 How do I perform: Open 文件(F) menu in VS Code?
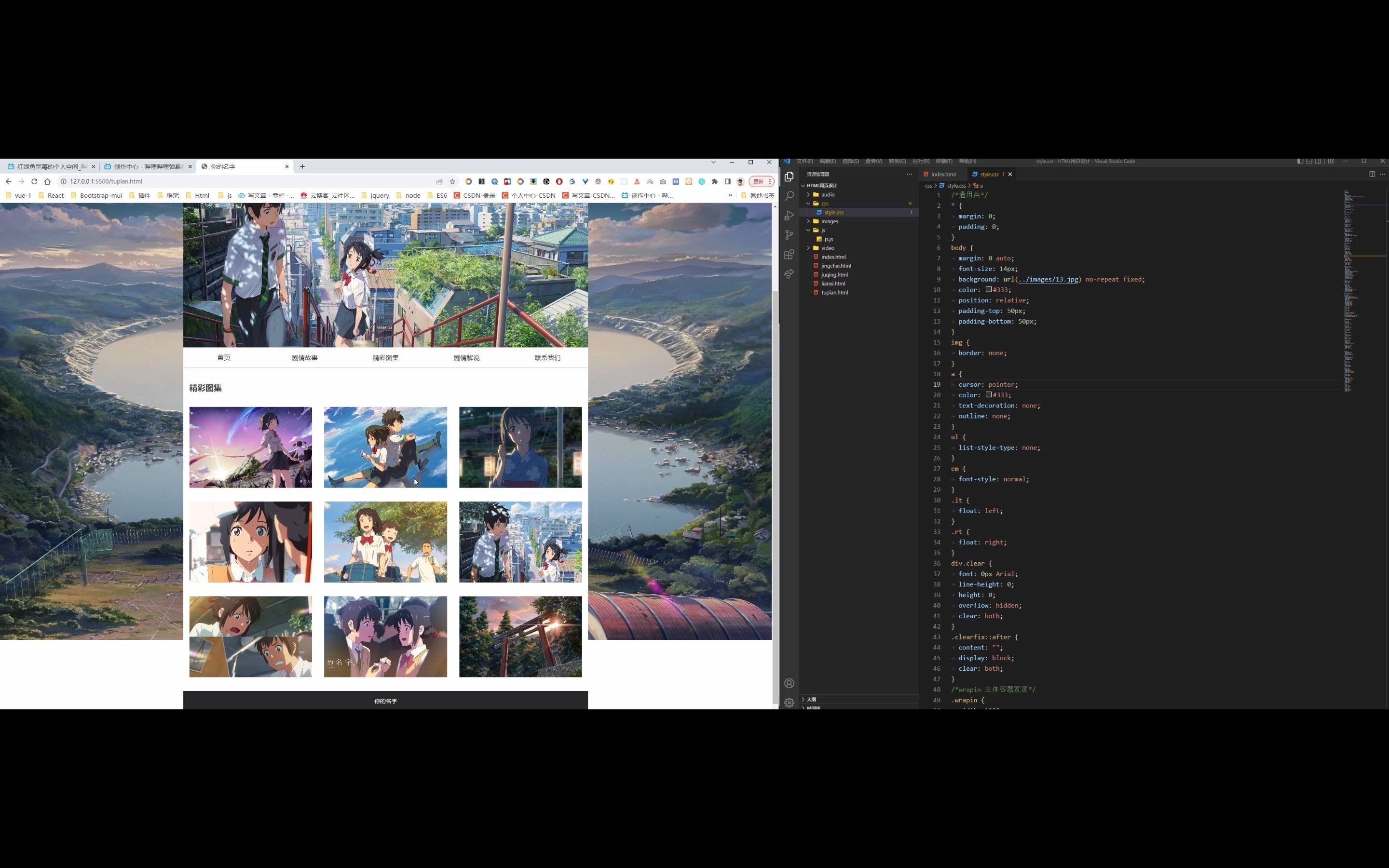[x=804, y=162]
